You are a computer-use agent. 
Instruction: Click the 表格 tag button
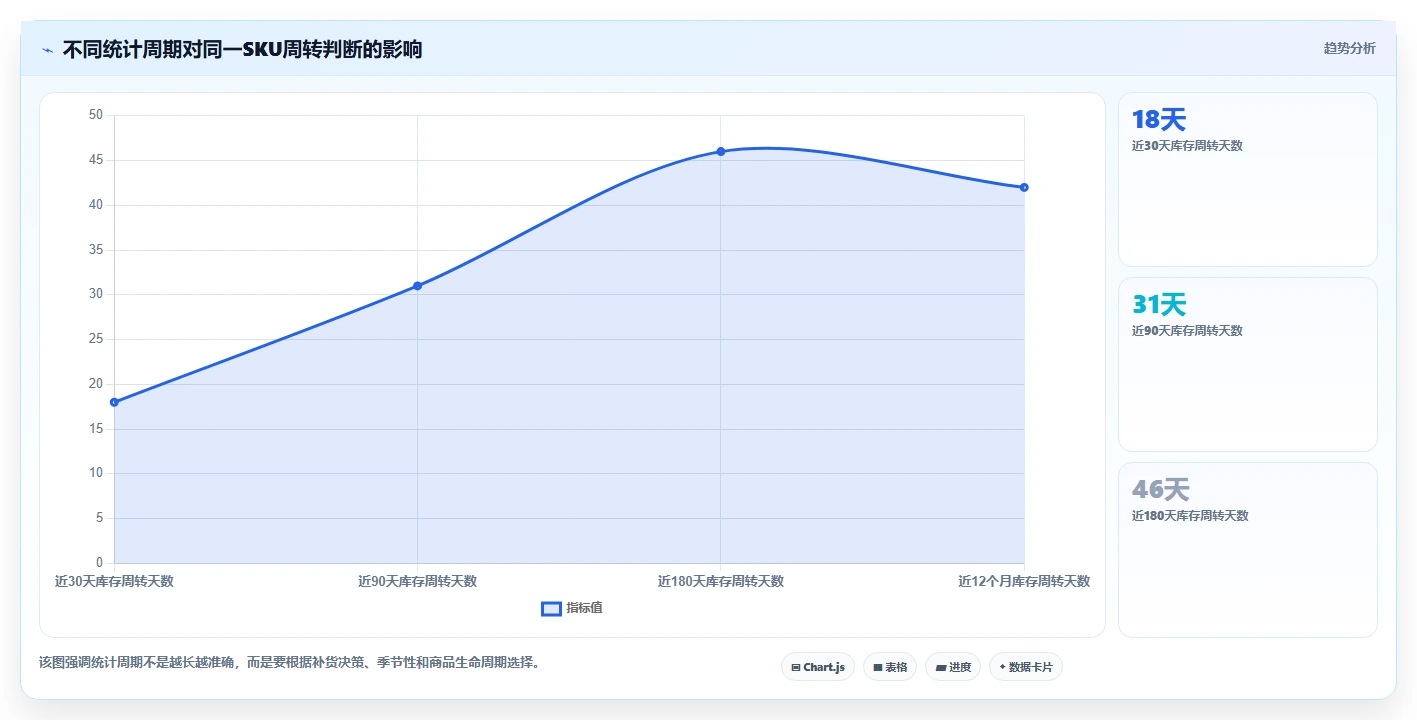point(890,667)
